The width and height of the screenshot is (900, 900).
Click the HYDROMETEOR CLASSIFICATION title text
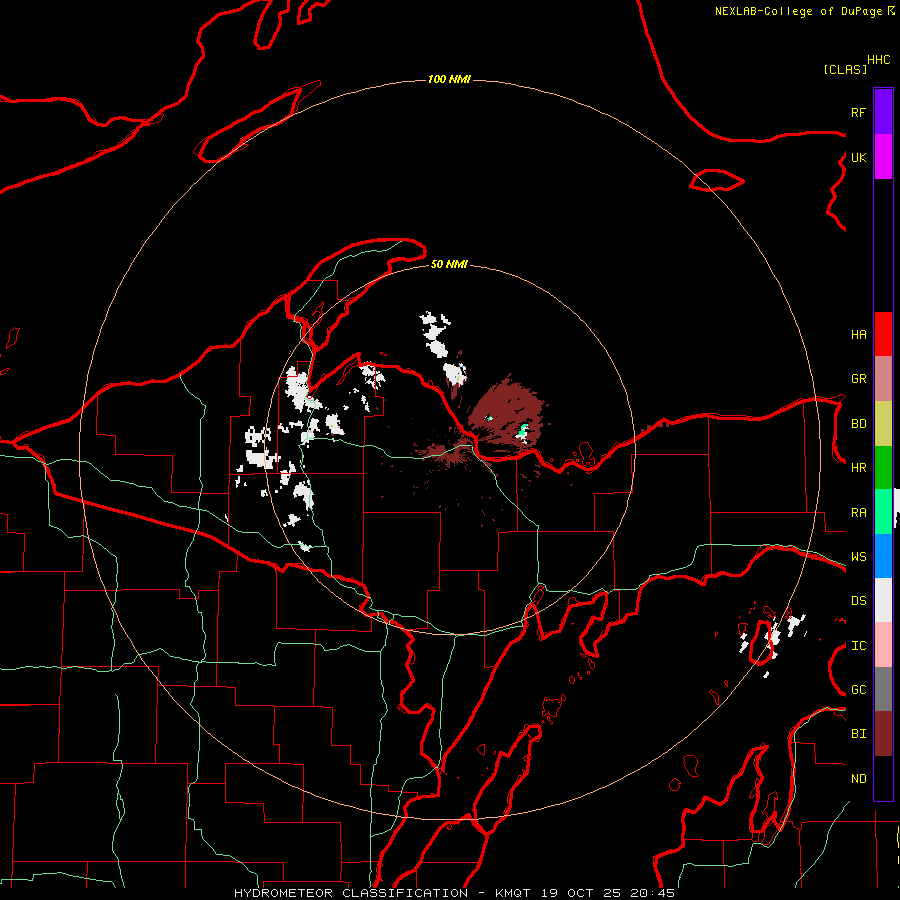point(351,893)
